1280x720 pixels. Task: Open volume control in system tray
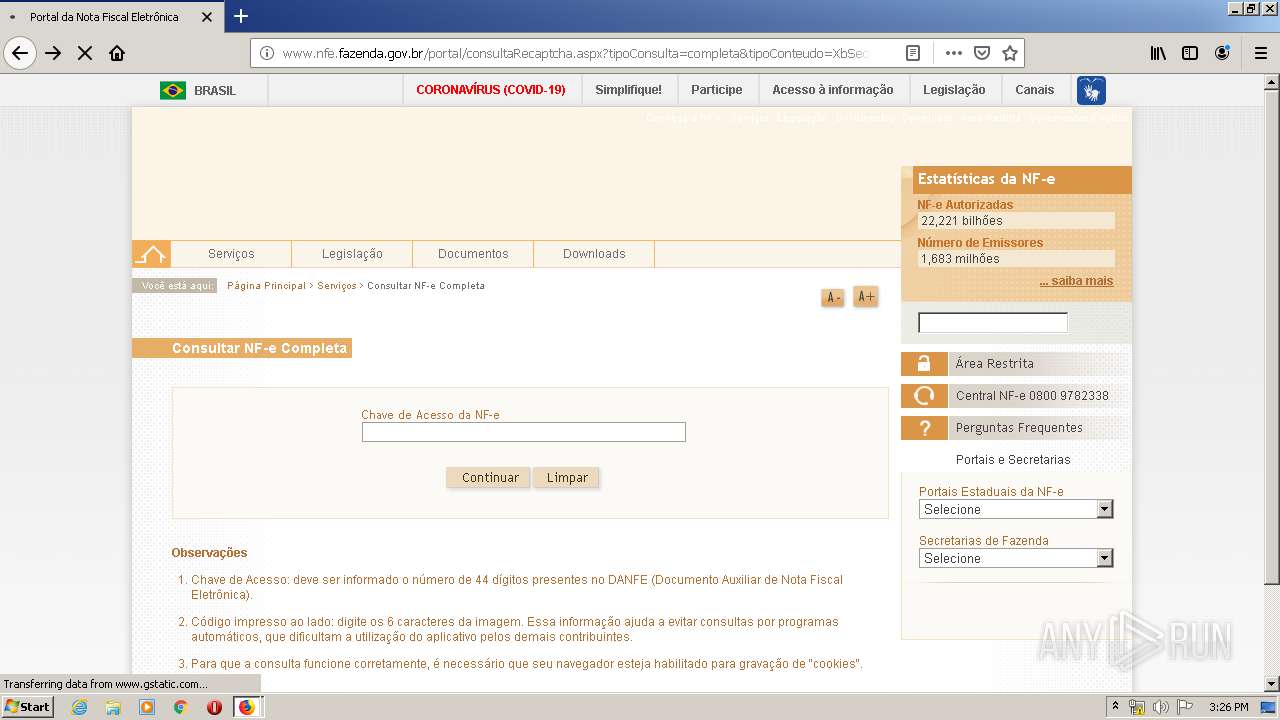pyautogui.click(x=1160, y=707)
